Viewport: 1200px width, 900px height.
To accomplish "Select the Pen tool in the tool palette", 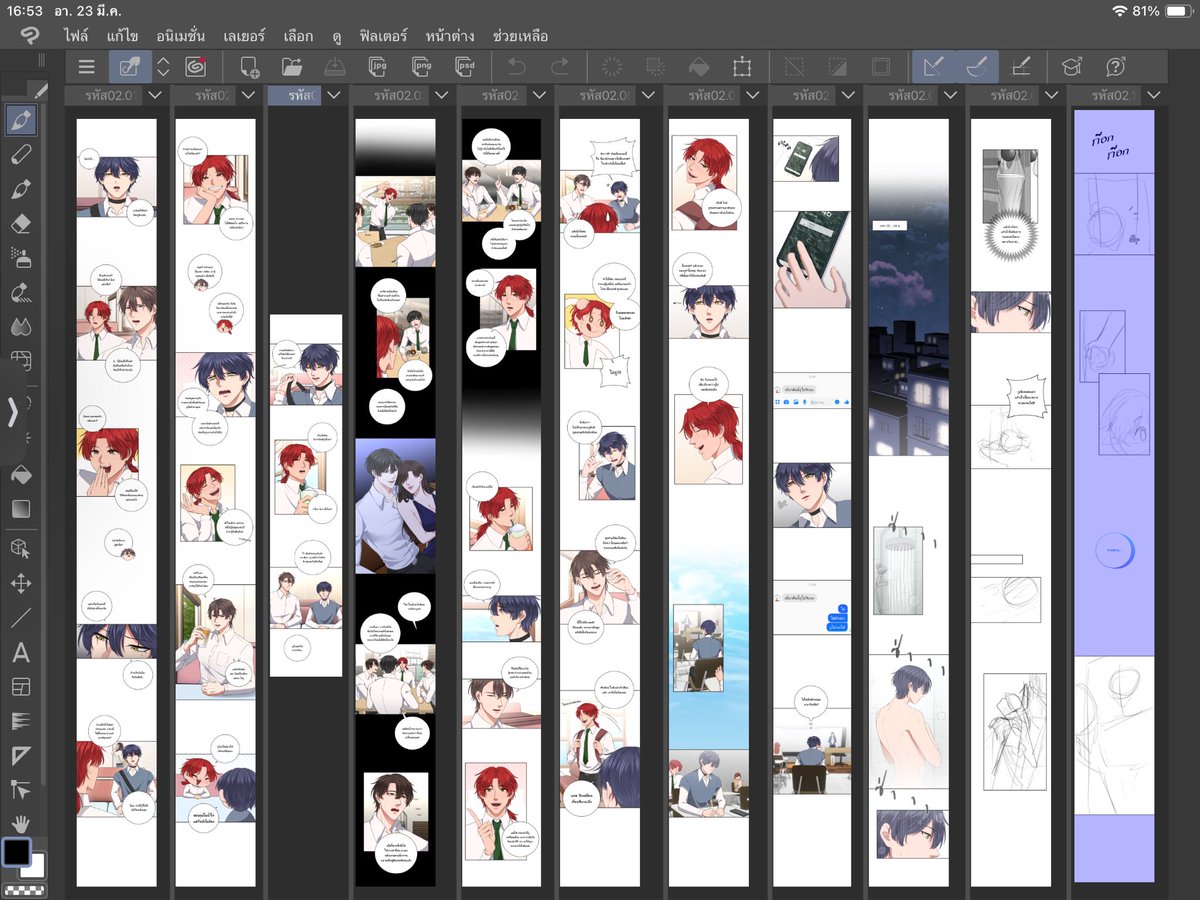I will point(21,122).
